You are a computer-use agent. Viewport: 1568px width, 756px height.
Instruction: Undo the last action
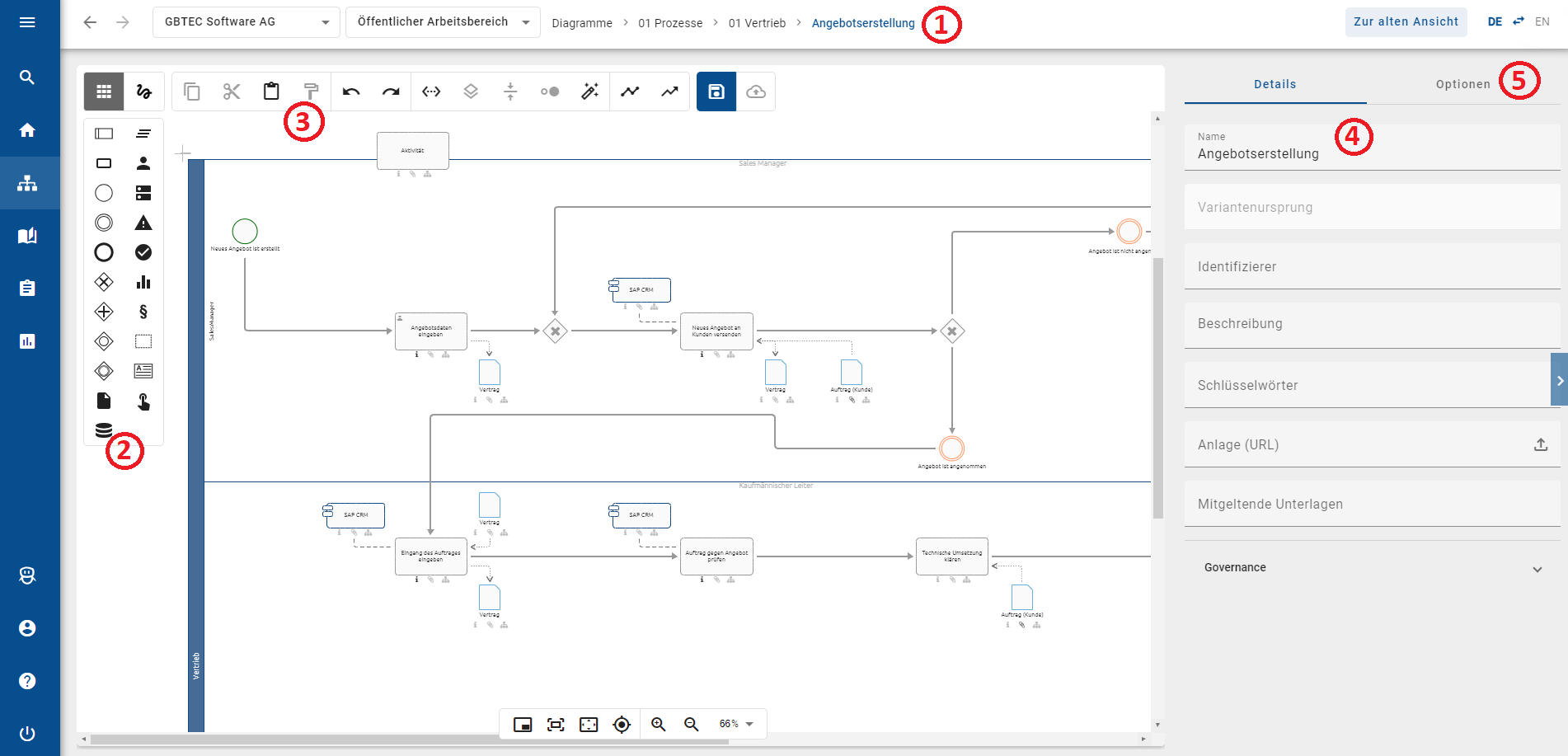(351, 92)
